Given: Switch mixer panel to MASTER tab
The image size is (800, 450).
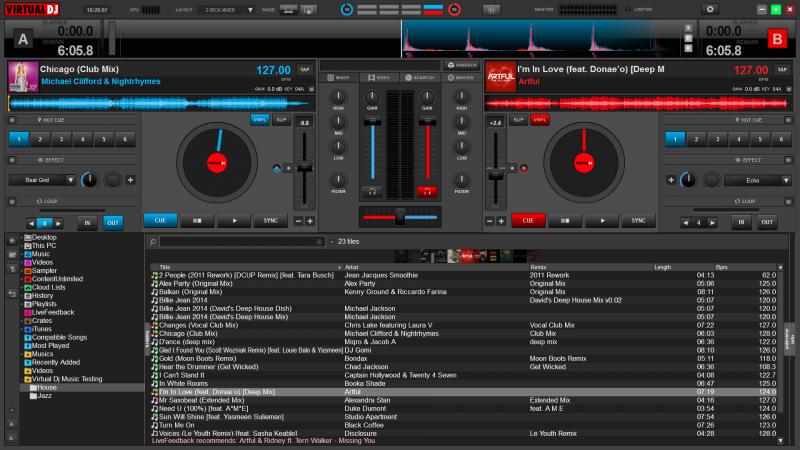Looking at the screenshot, I should tap(461, 78).
